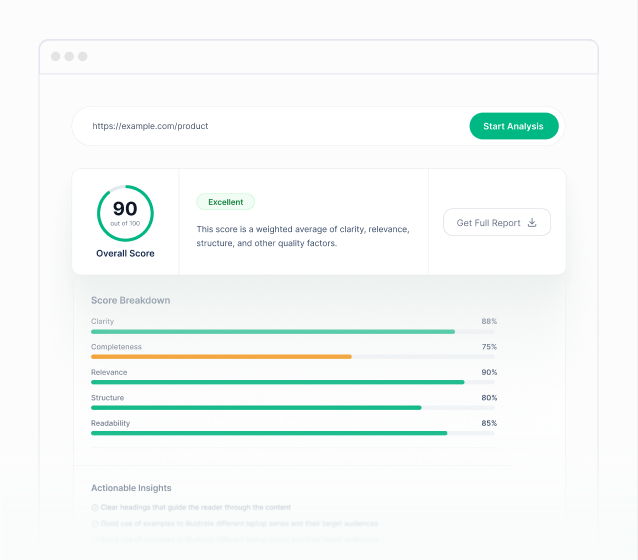Click the second window control dot

(69, 56)
